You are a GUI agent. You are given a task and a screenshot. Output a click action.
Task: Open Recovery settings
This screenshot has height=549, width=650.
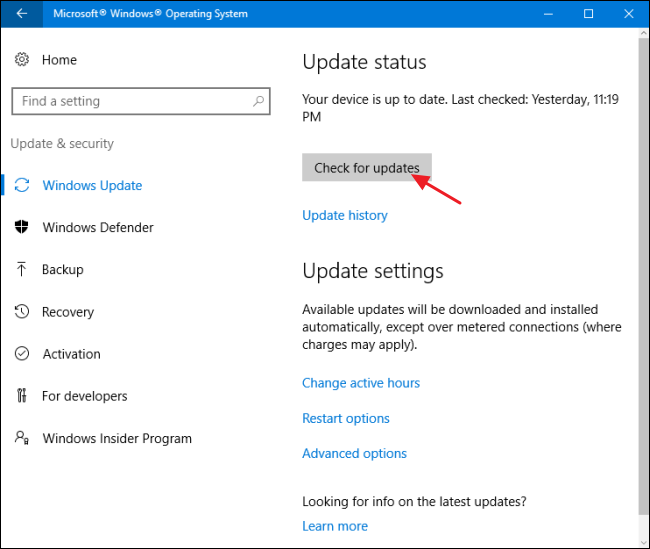pos(68,312)
